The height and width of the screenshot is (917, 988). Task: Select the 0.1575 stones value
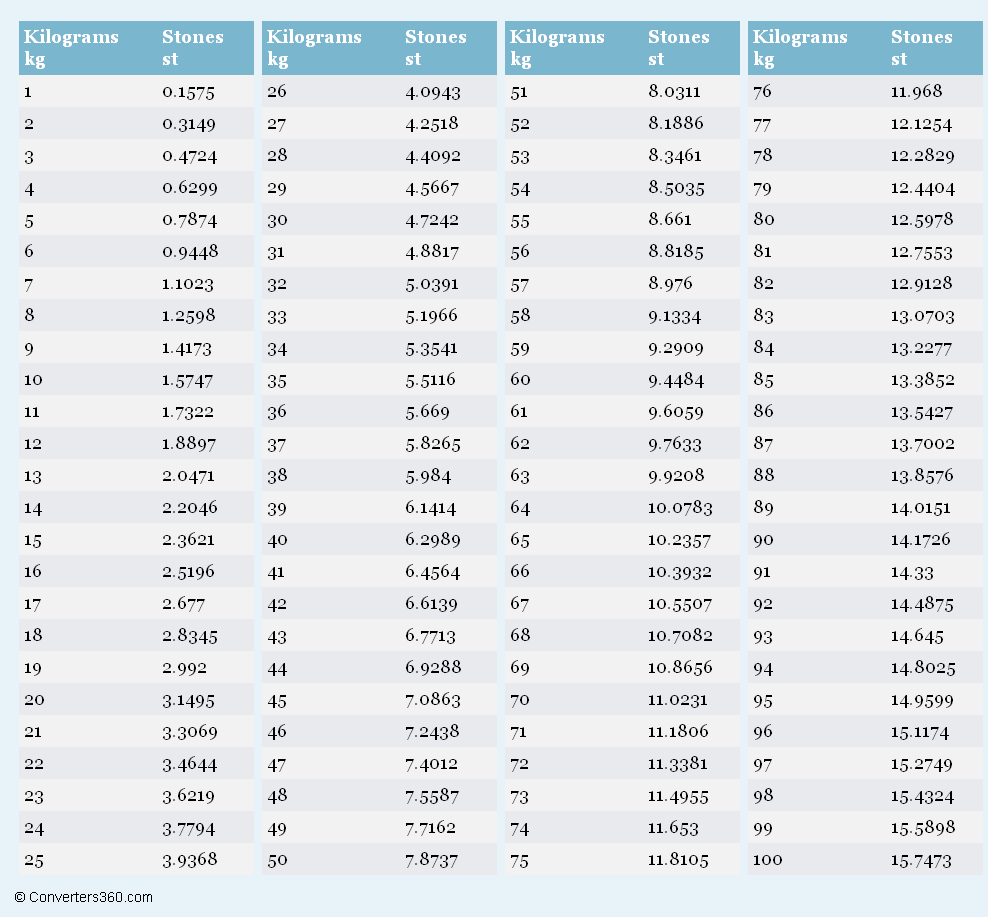pyautogui.click(x=188, y=92)
